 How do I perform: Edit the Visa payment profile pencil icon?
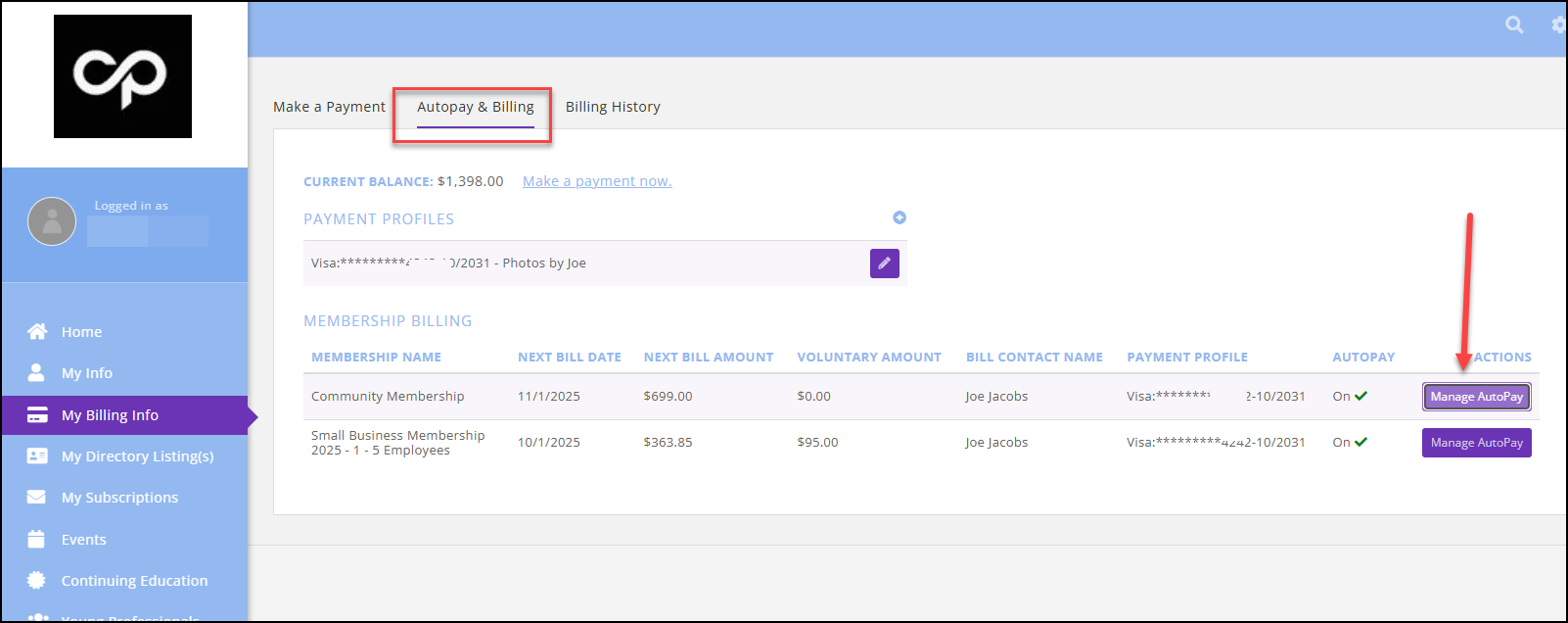coord(884,264)
